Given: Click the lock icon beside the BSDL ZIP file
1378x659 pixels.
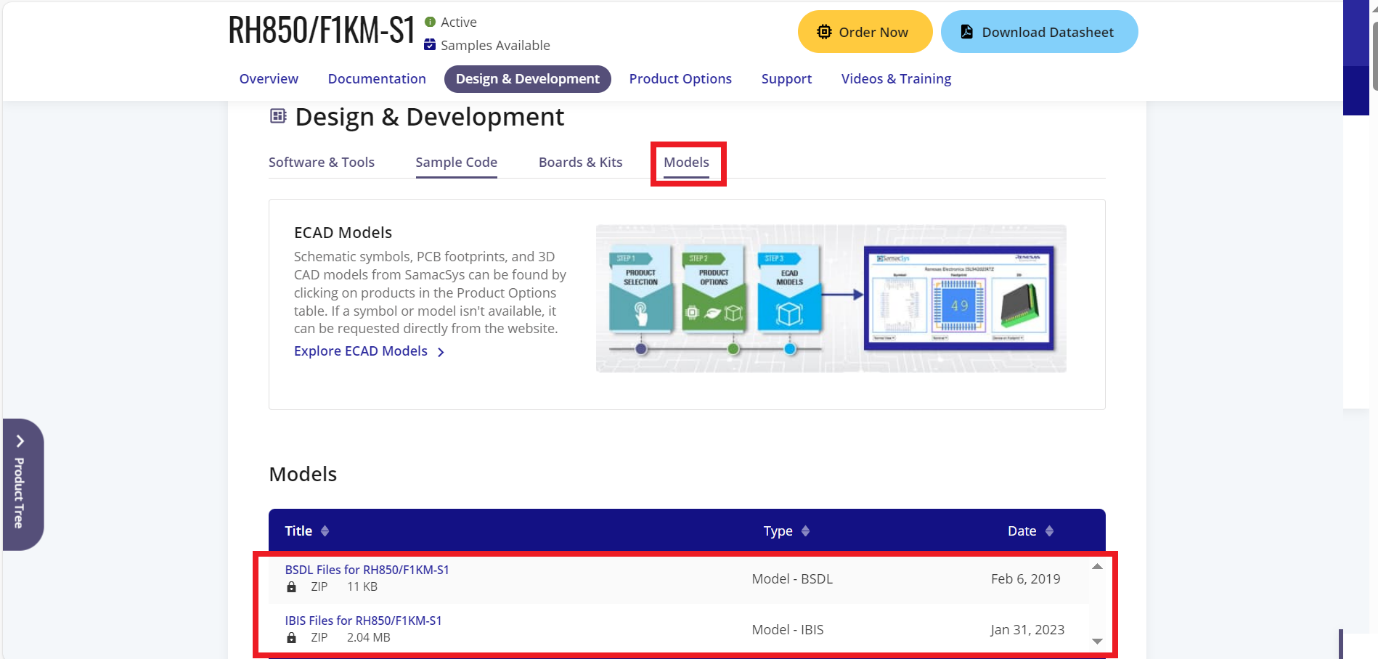Looking at the screenshot, I should click(291, 587).
